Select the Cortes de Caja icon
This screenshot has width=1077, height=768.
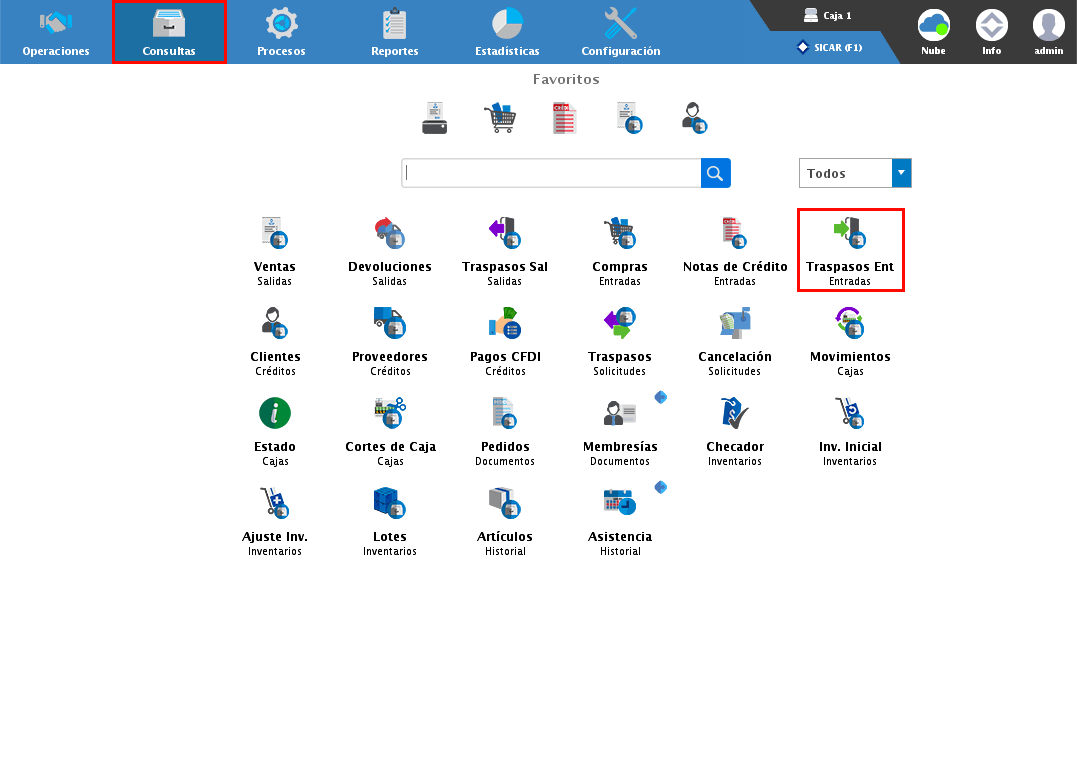[389, 414]
